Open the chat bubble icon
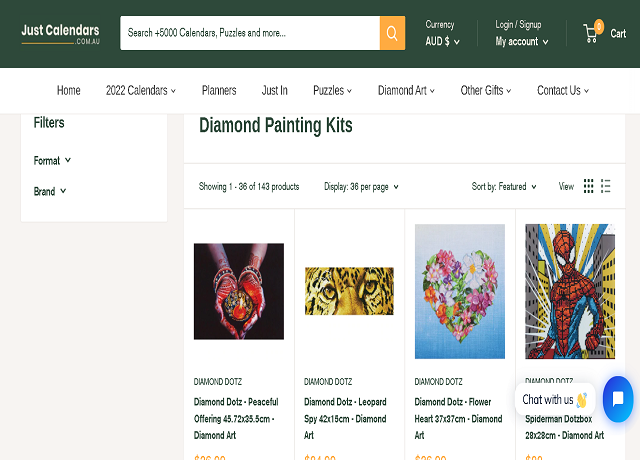Screen dimensions: 640x460 [617, 399]
